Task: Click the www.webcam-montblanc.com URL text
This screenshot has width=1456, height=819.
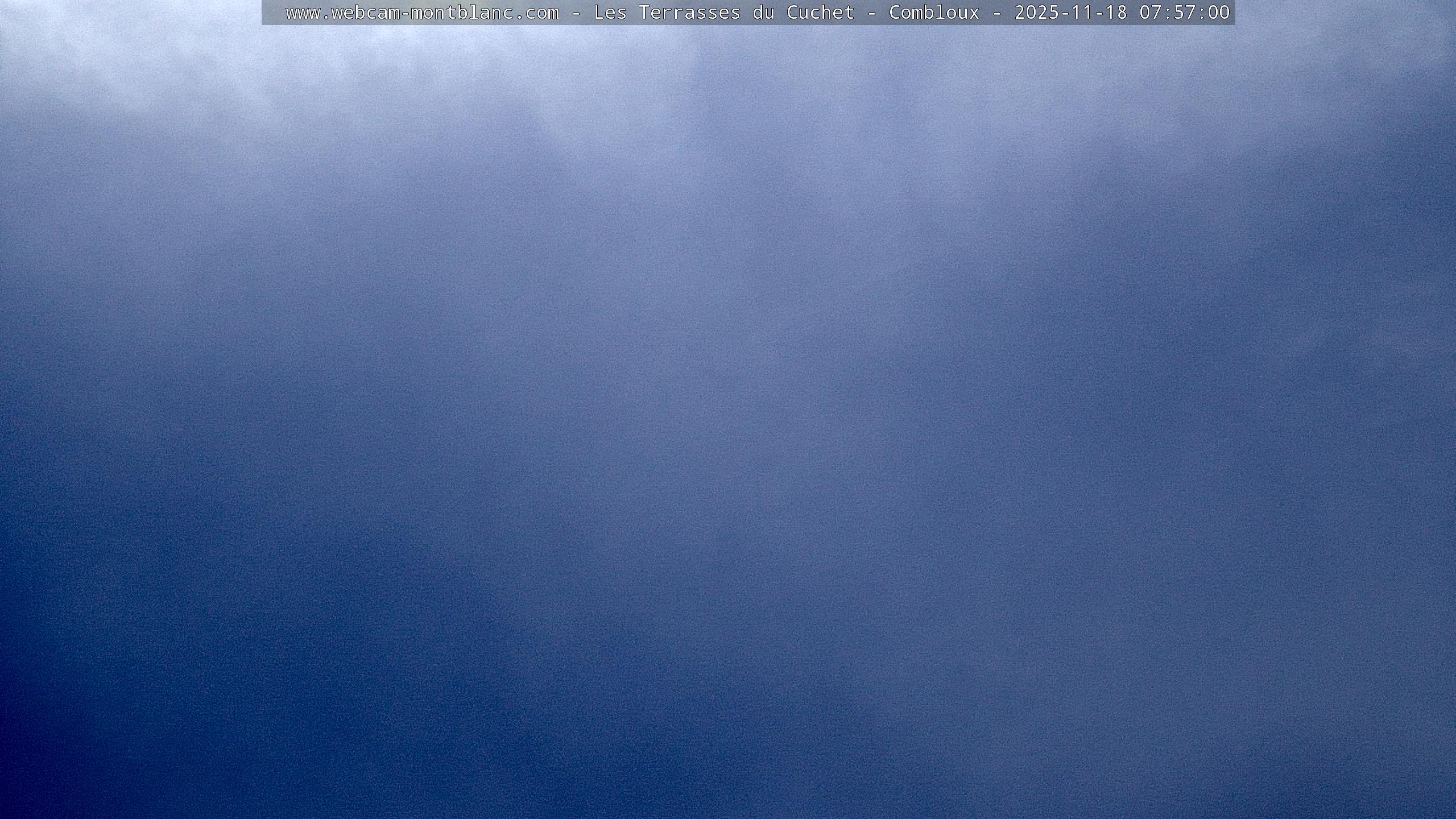Action: [x=422, y=13]
